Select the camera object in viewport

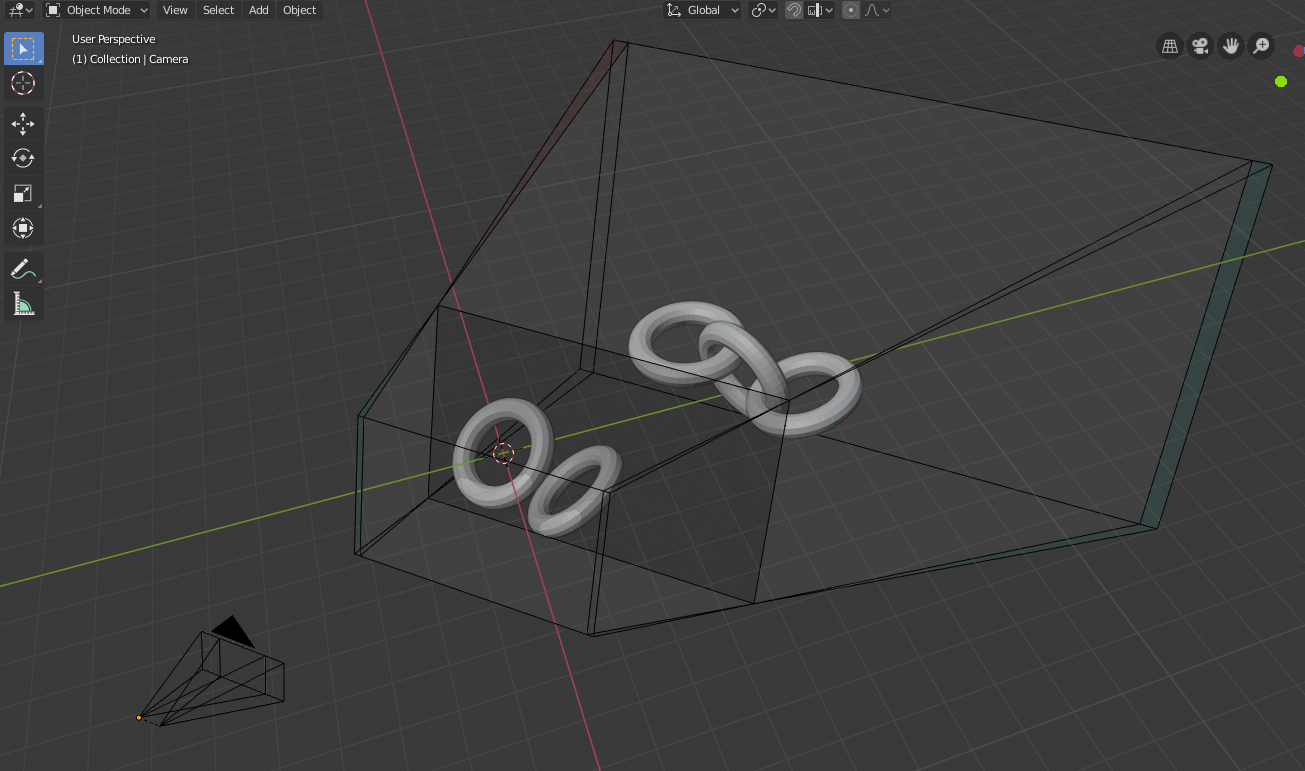pos(213,672)
